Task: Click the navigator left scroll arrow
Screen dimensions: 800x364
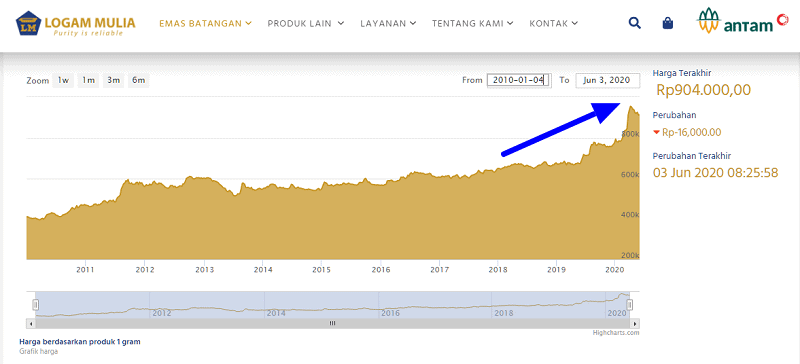Action: coord(31,324)
